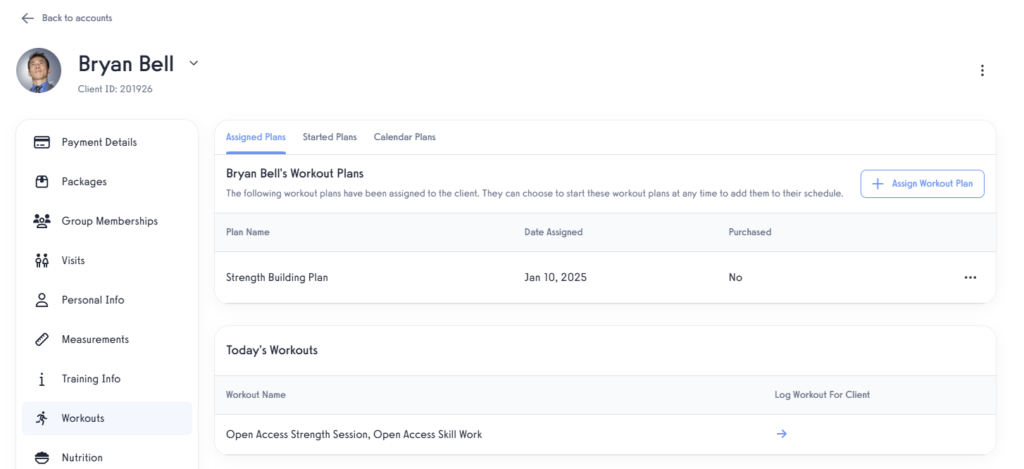Viewport: 1024px width, 469px height.
Task: Click the Workouts running figure icon
Action: click(x=42, y=418)
